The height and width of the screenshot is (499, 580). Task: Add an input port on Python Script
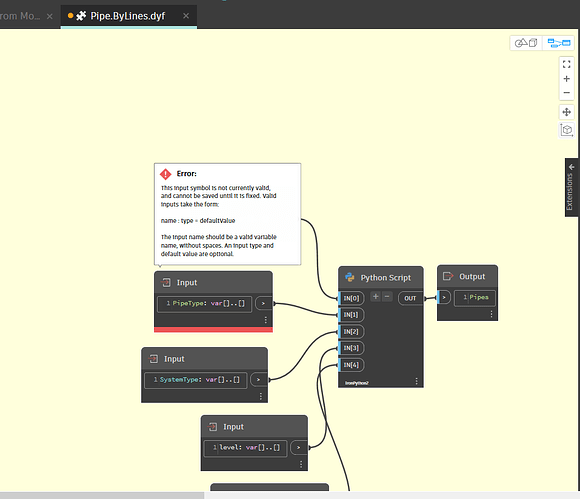[x=375, y=296]
